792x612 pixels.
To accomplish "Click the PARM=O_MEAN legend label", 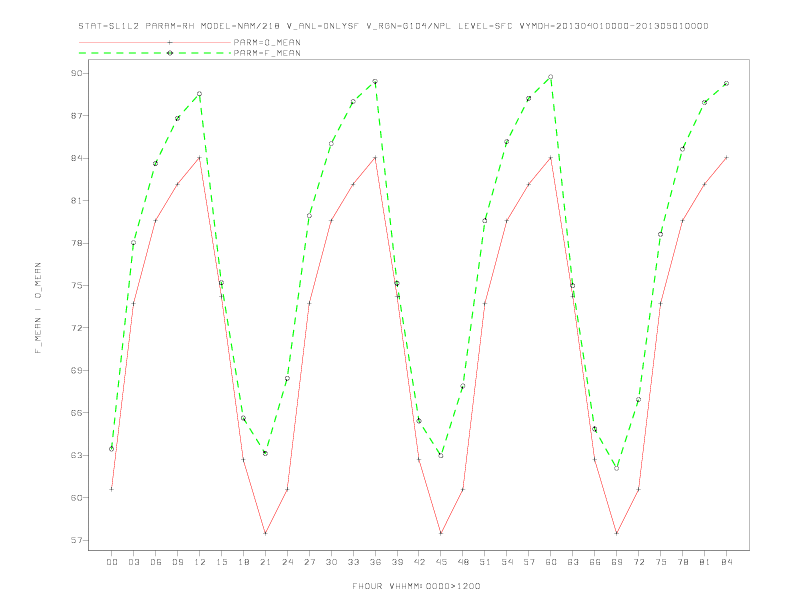I will tap(267, 42).
